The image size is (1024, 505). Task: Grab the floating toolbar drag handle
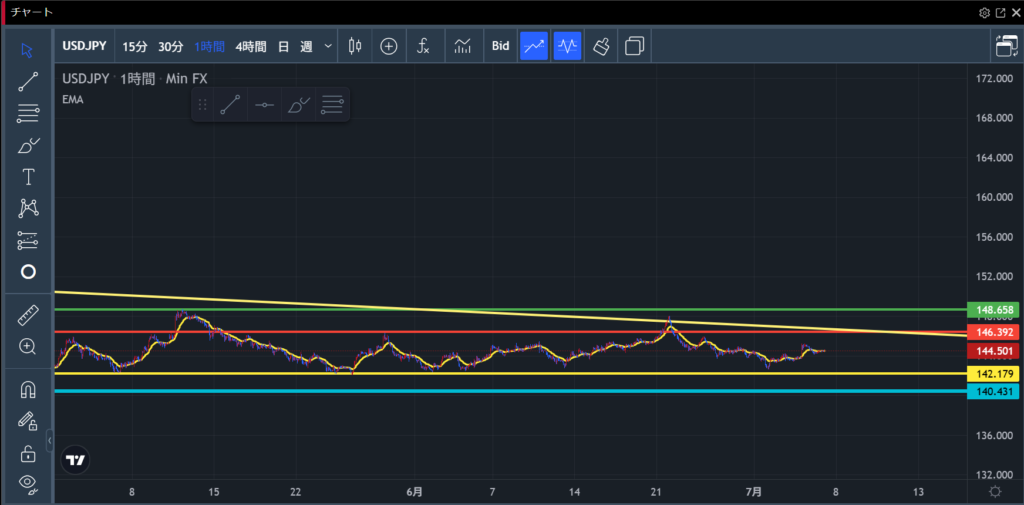coord(202,105)
